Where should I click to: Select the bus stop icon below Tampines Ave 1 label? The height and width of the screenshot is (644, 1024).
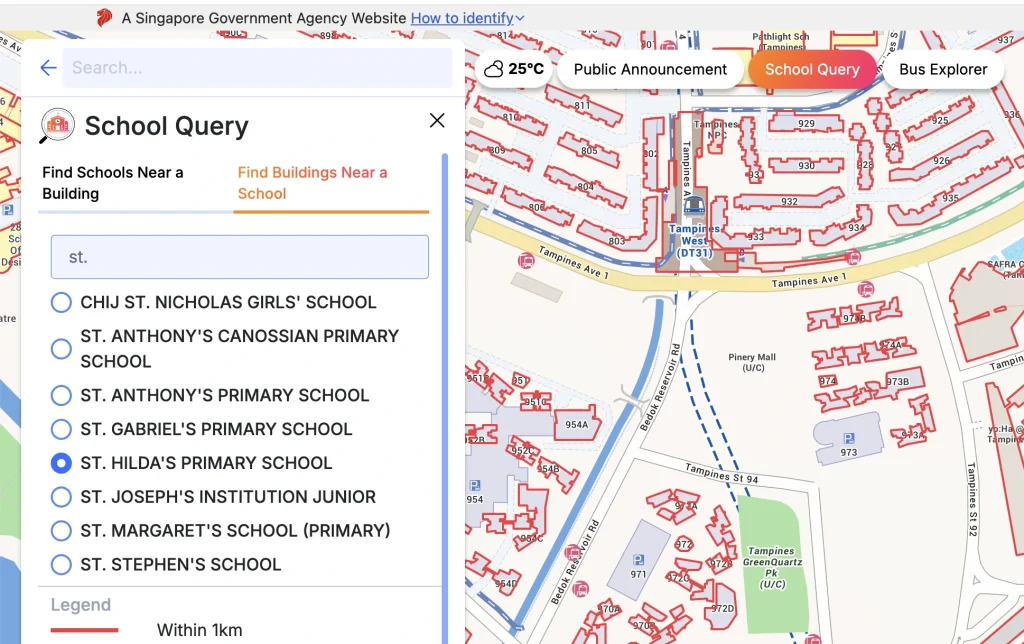[866, 288]
